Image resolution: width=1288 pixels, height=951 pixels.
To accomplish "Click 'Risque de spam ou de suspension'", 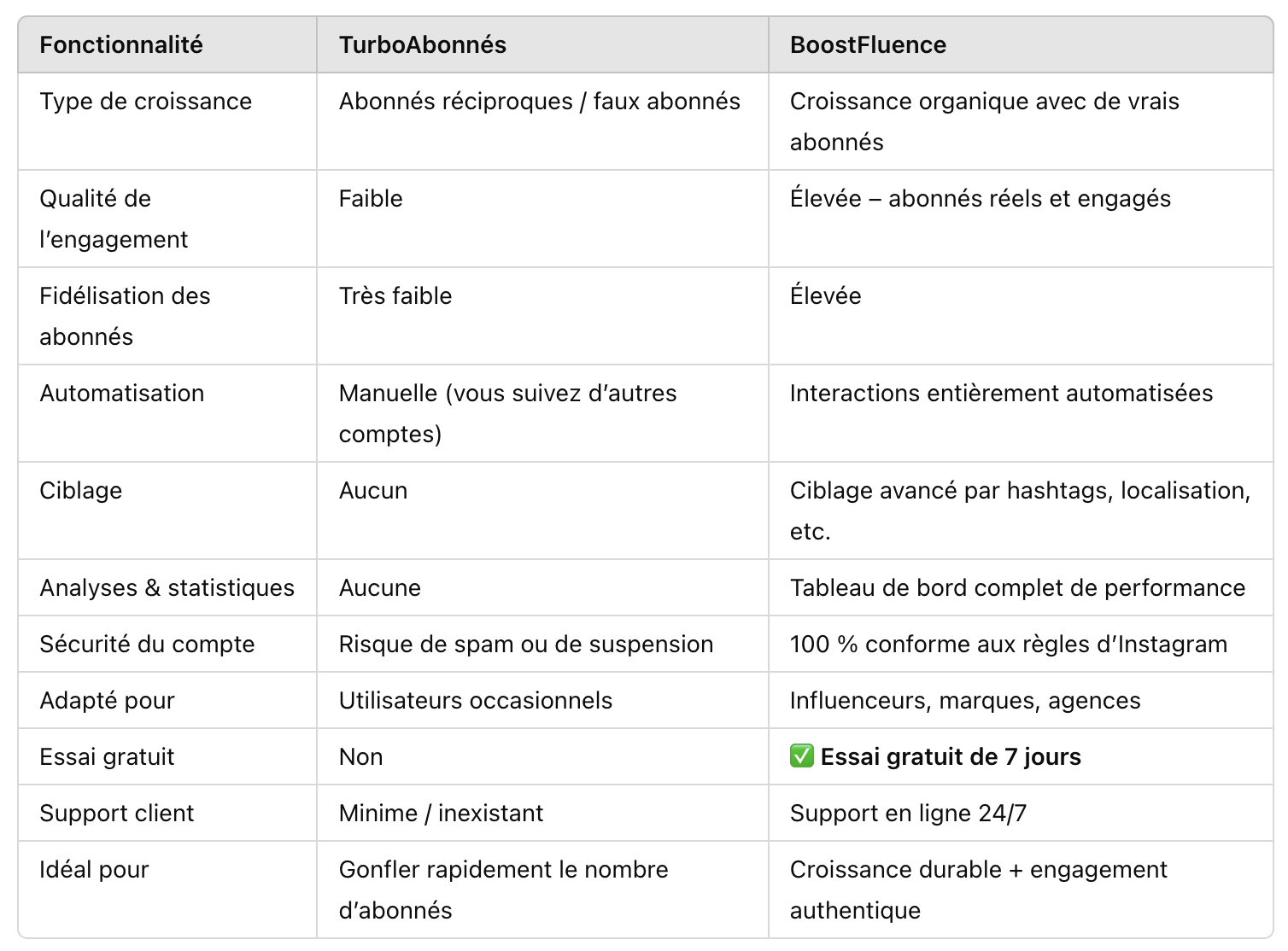I will click(526, 645).
